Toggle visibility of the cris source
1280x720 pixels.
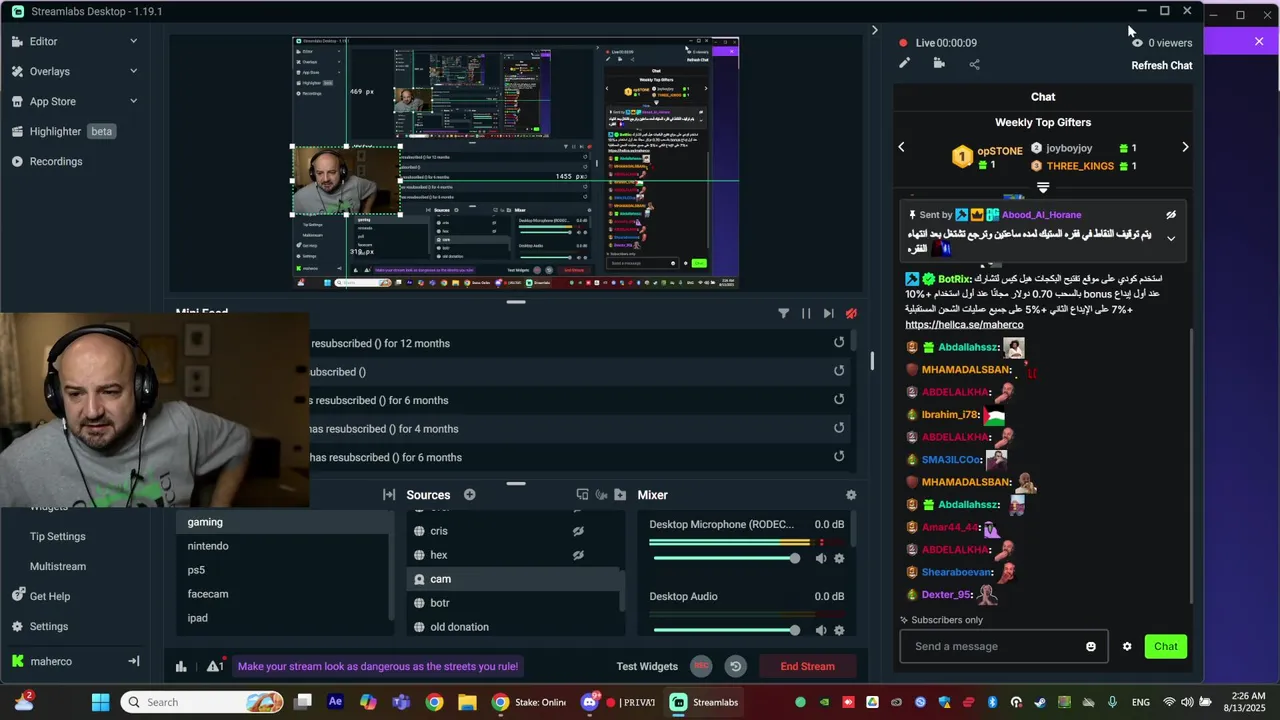578,531
